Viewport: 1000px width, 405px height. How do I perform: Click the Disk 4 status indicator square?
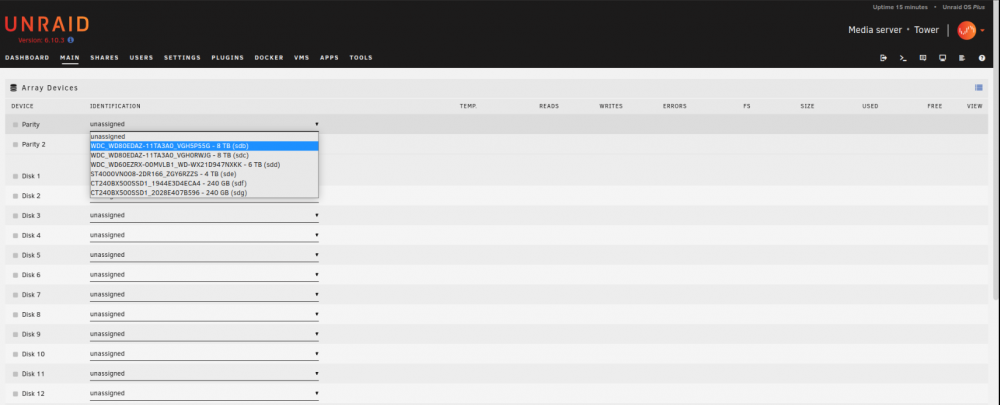[15, 235]
